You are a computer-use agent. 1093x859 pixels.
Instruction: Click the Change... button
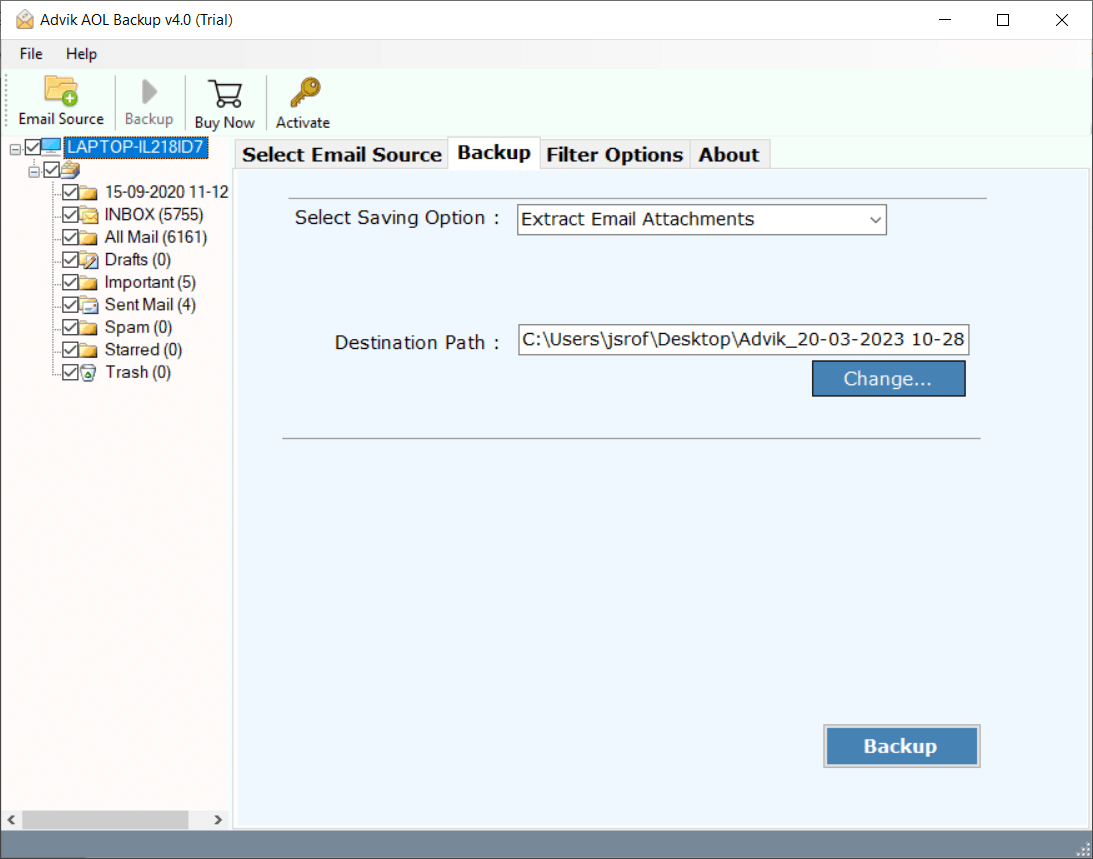pyautogui.click(x=888, y=379)
